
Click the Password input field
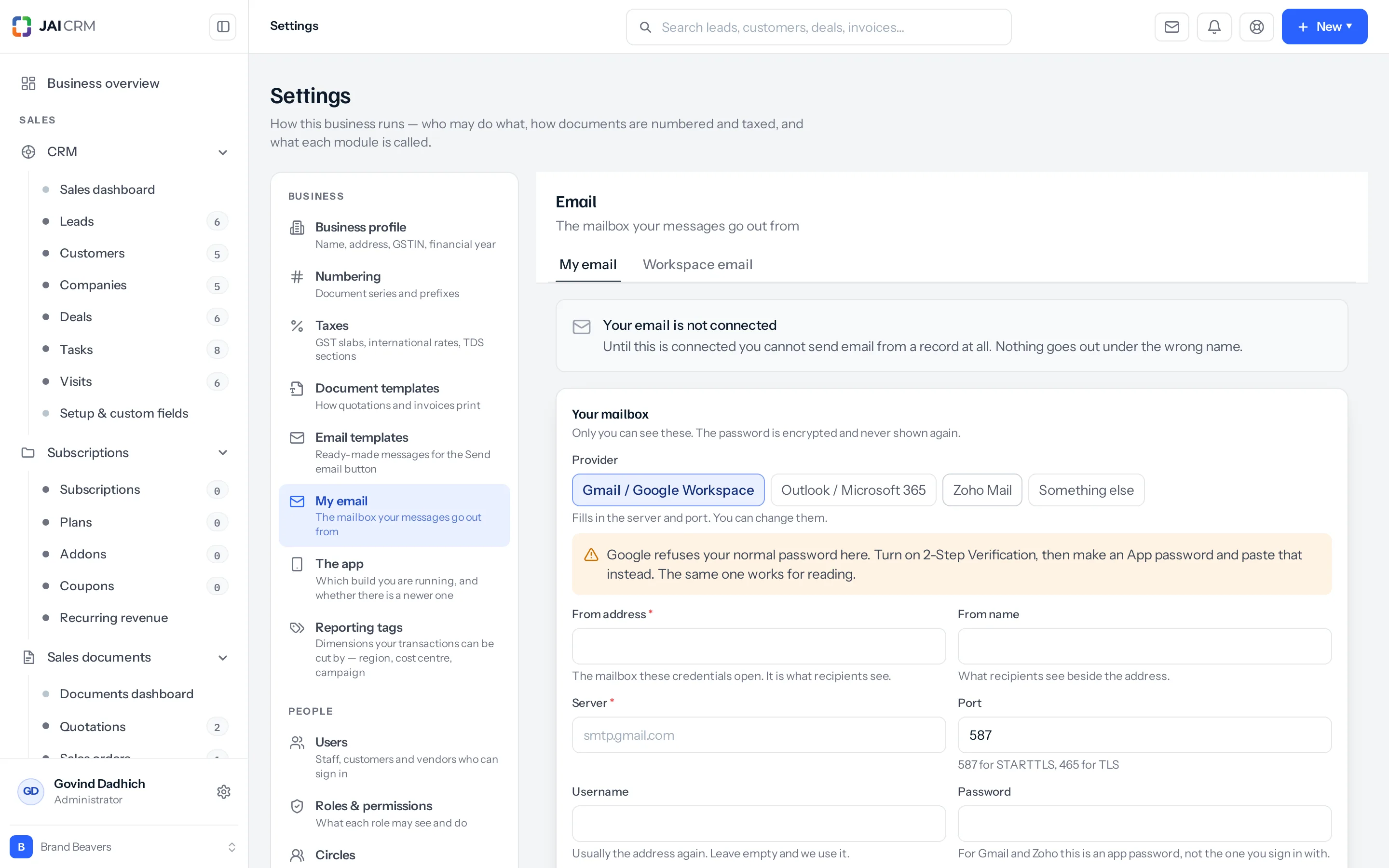pyautogui.click(x=1144, y=823)
